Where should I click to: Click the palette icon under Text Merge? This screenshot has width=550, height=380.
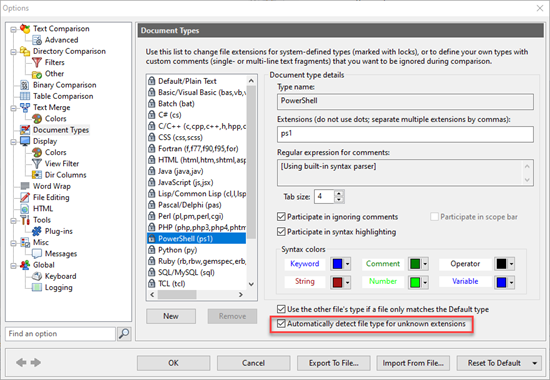37,119
